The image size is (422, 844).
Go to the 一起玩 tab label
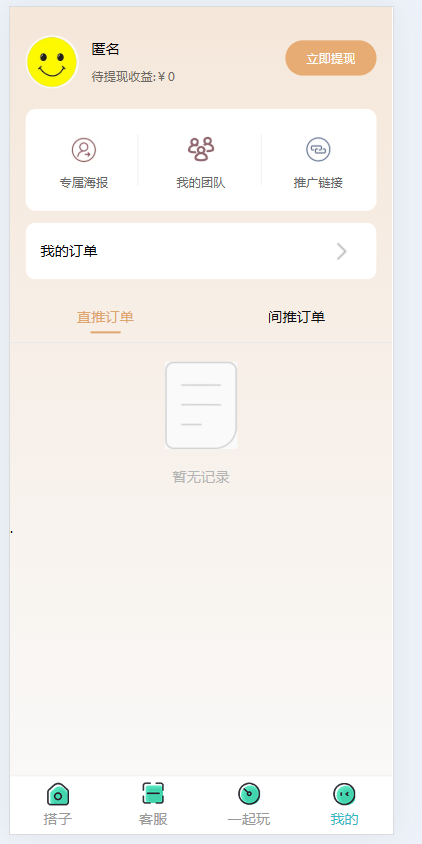(249, 819)
